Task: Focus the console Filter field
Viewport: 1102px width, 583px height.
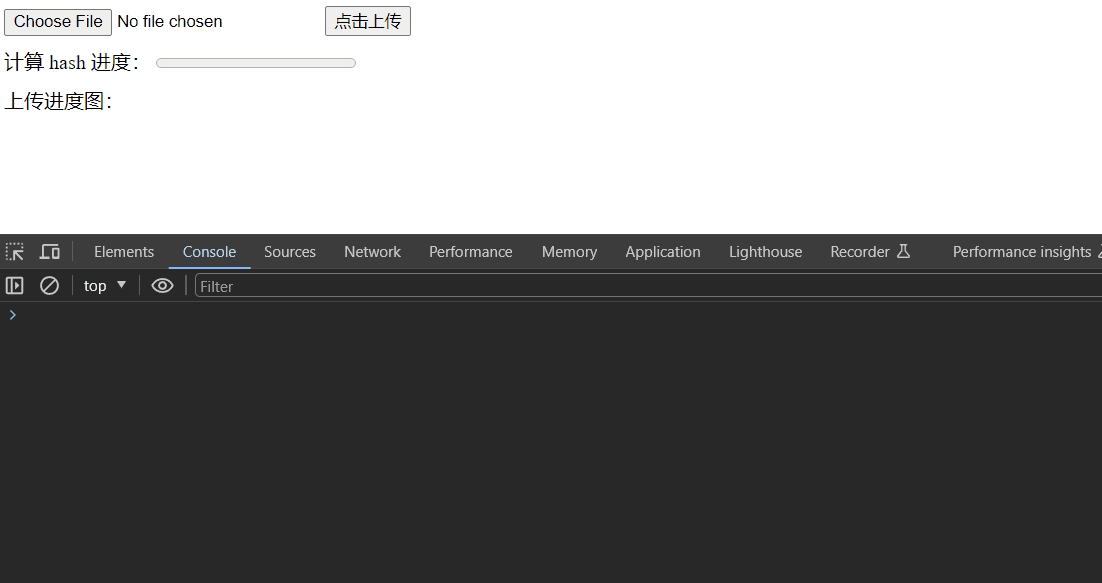Action: [x=648, y=286]
